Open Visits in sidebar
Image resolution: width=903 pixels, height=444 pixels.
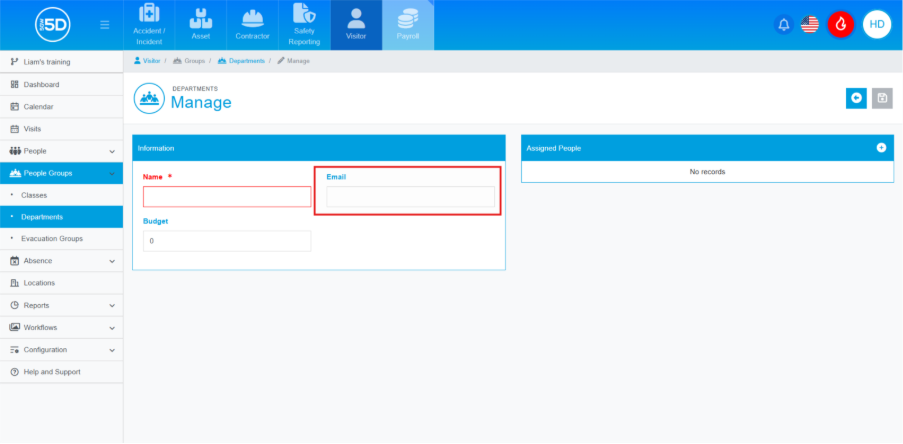61,129
